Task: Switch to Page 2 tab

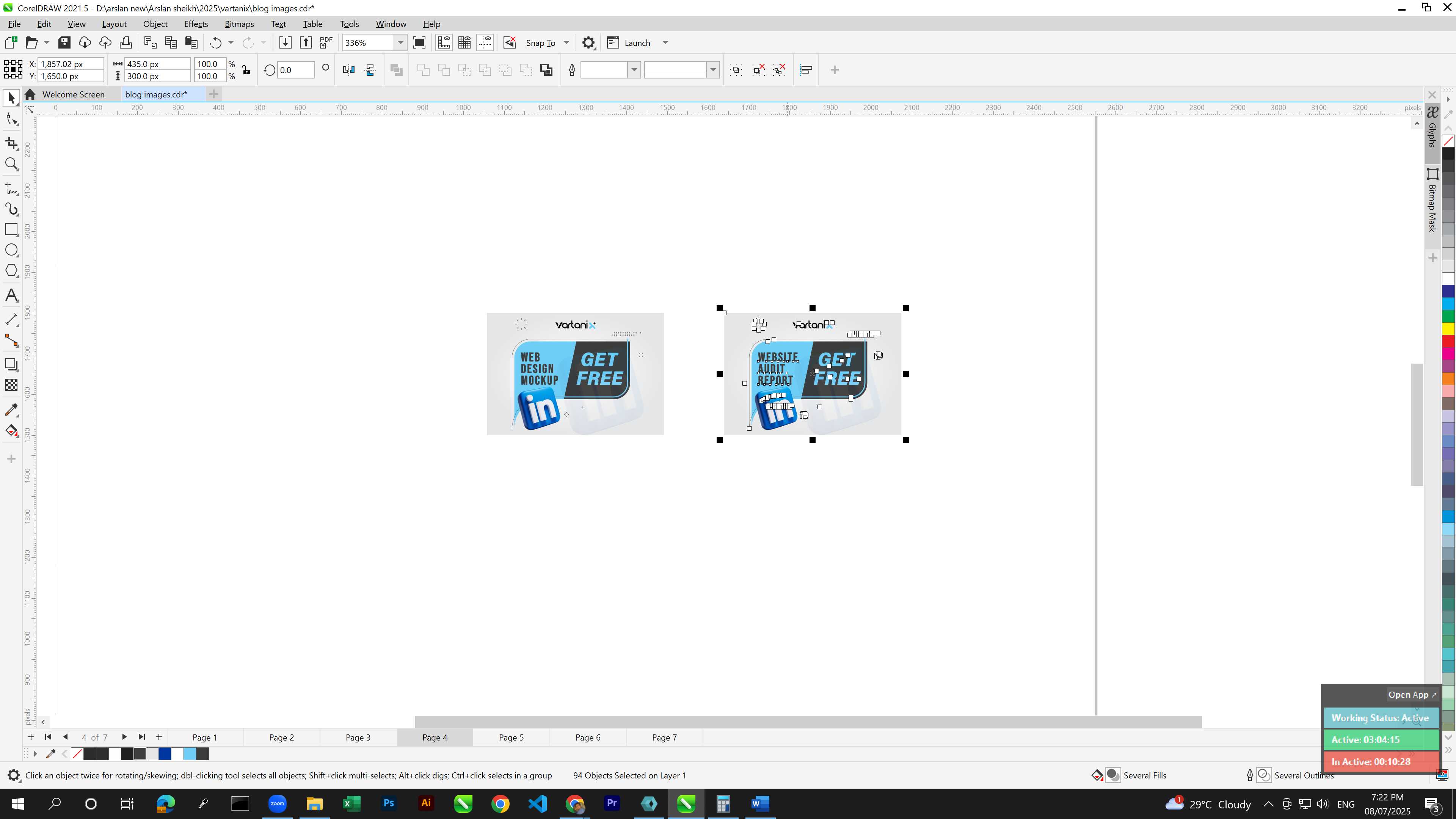Action: (x=281, y=737)
